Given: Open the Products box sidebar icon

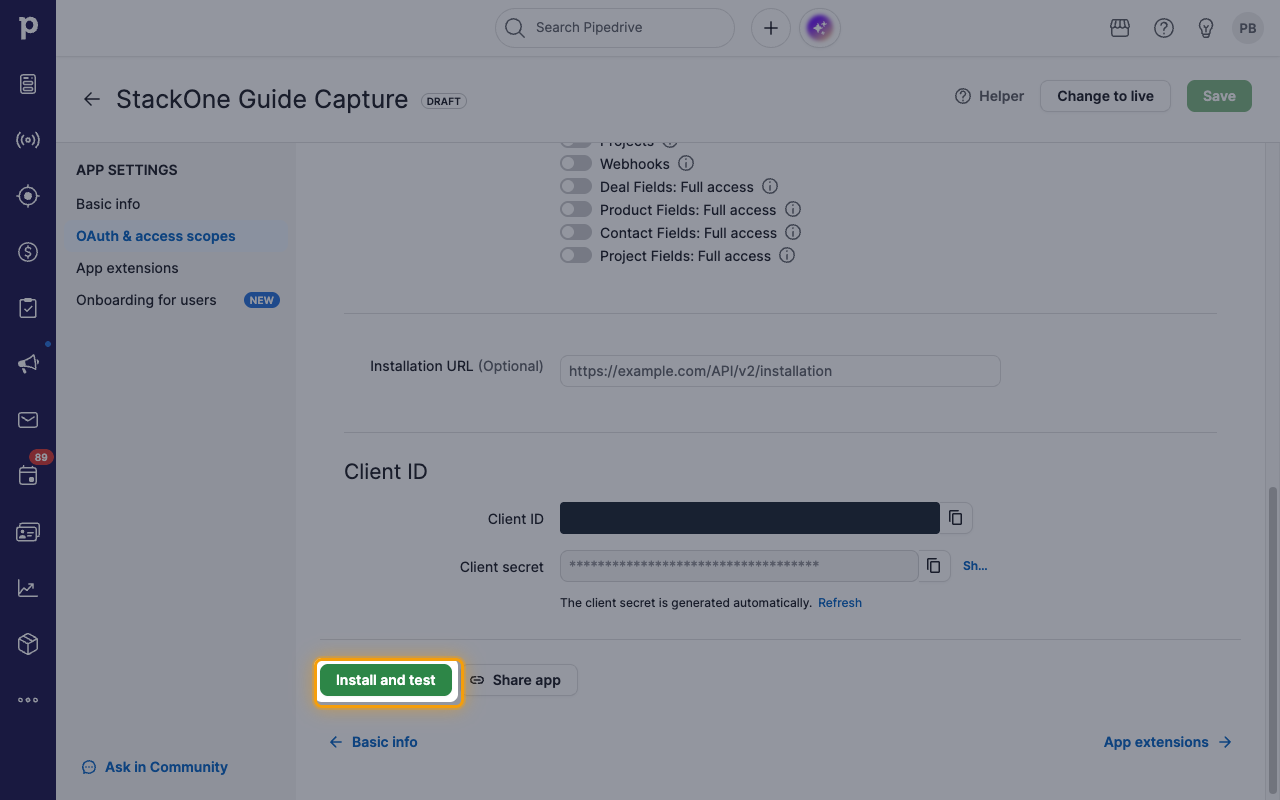Looking at the screenshot, I should (x=28, y=644).
